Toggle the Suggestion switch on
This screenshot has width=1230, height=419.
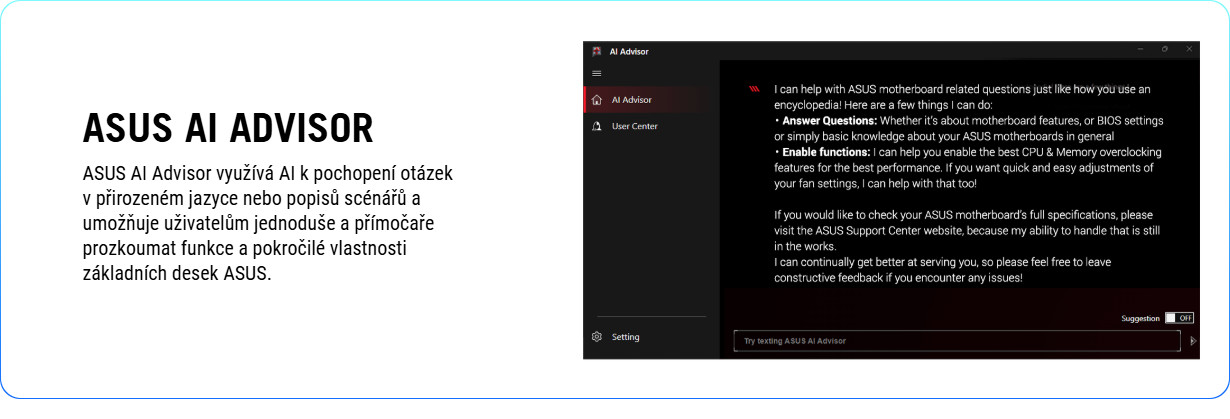pyautogui.click(x=1180, y=318)
